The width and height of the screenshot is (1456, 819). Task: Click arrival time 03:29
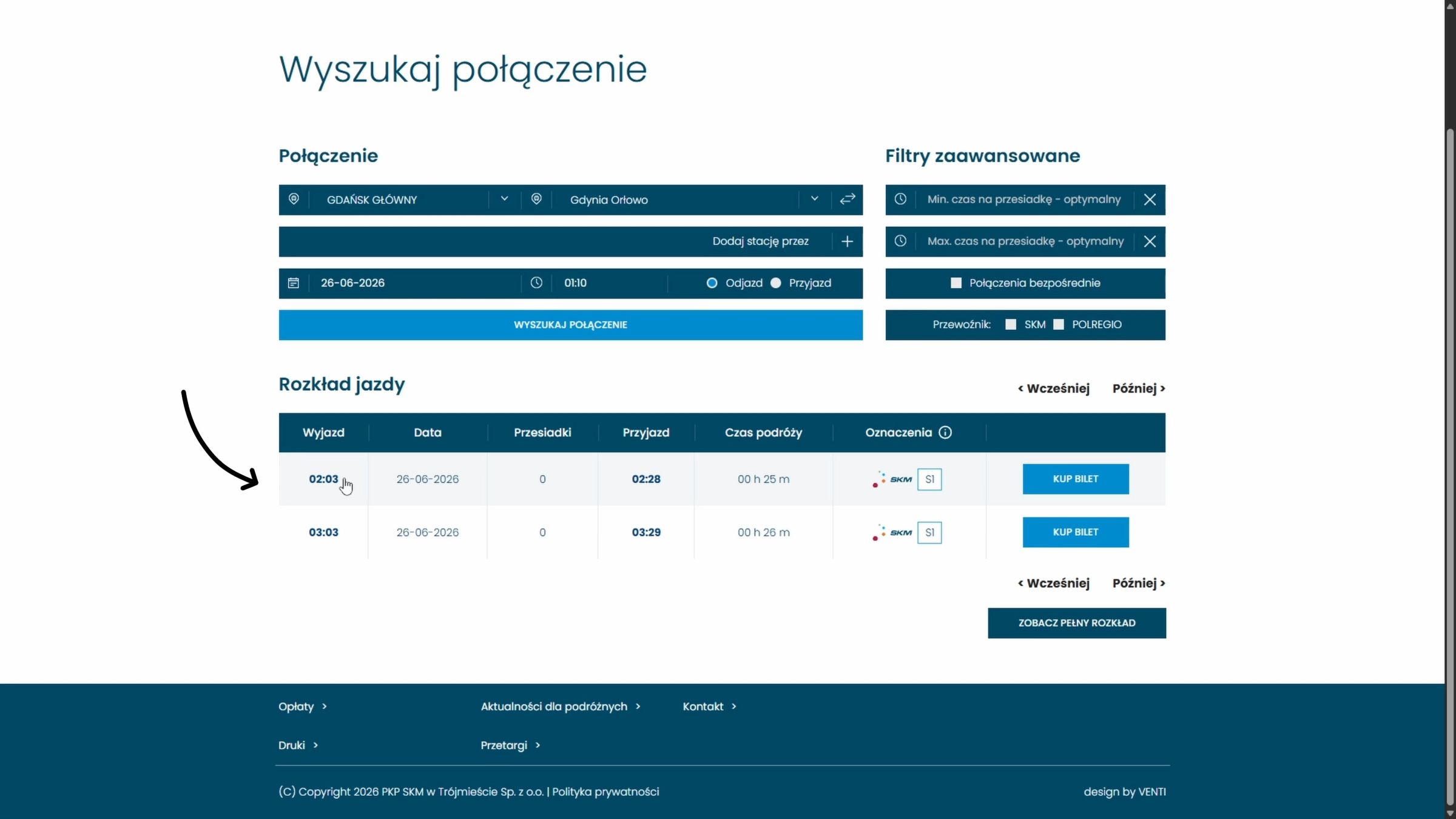[x=646, y=532]
